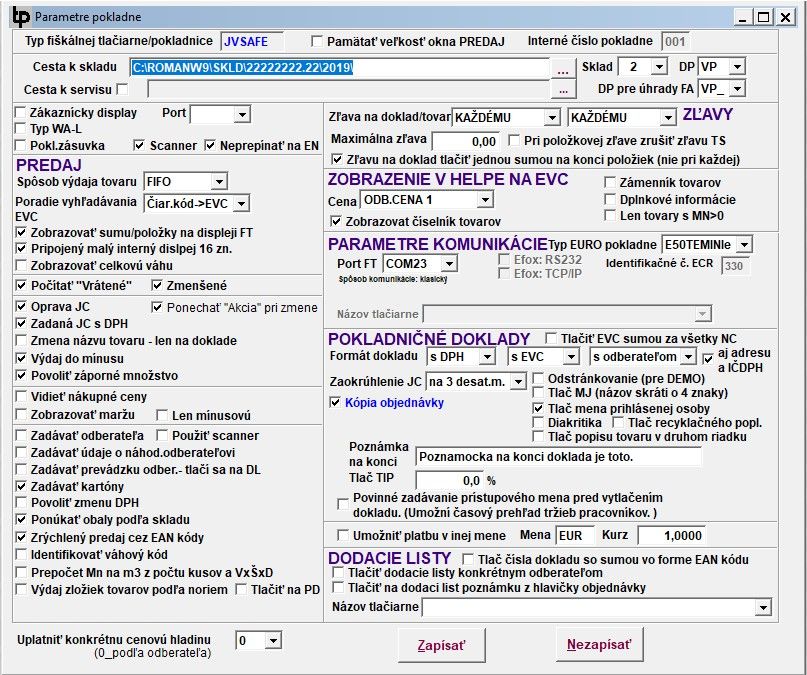Screen dimensions: 807x675
Task: Enable Pri položkovej zľave zrušiť zľavu TS
Action: (514, 140)
